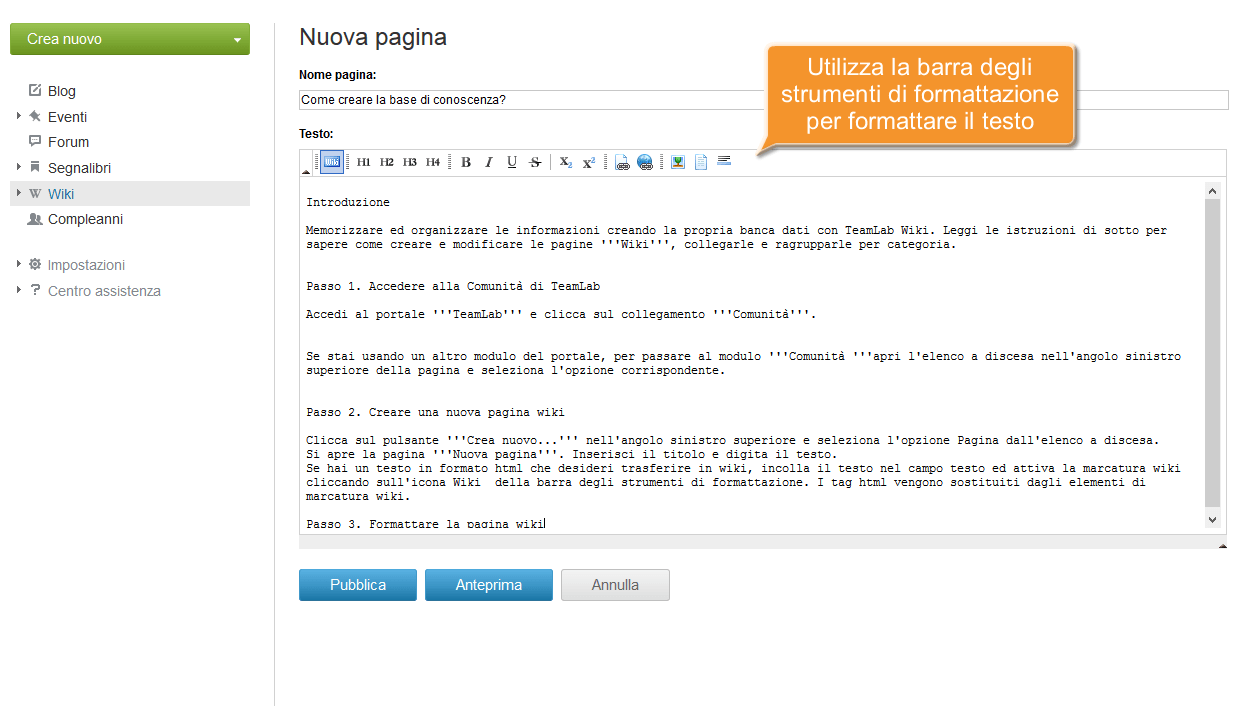The width and height of the screenshot is (1238, 706).
Task: Toggle italic formatting
Action: coord(489,162)
